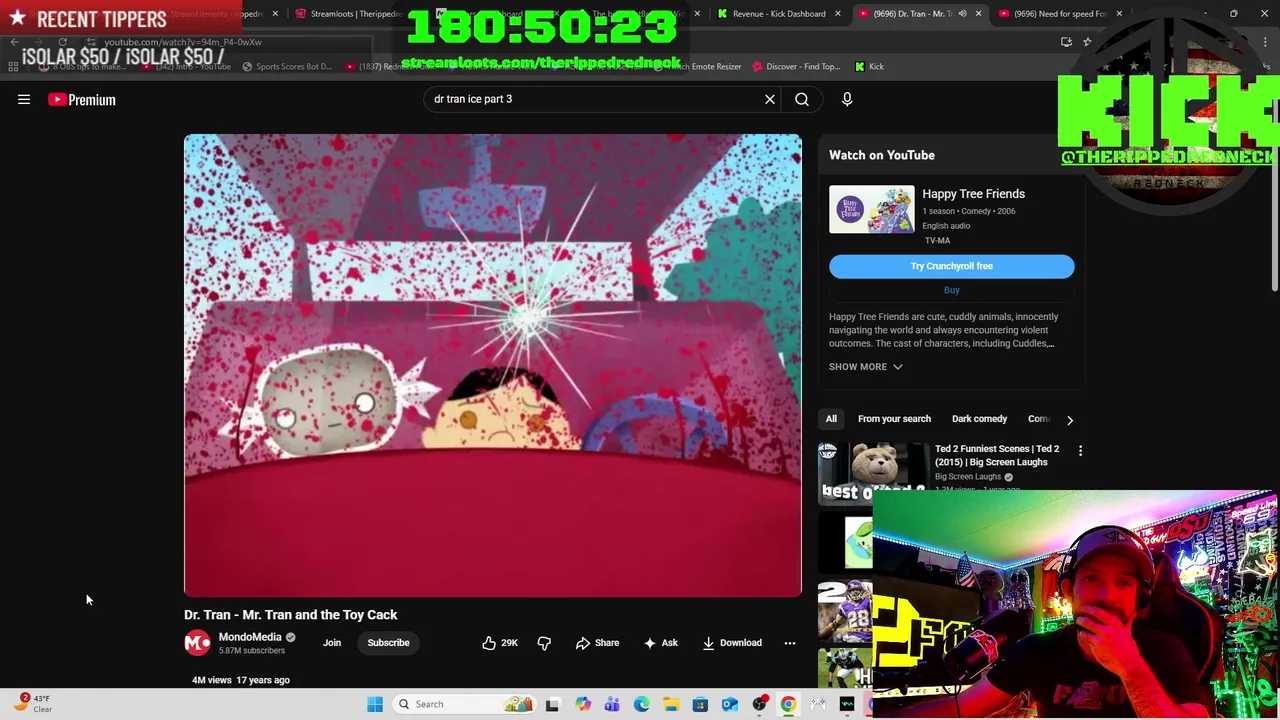Screen dimensions: 1280x720
Task: Open Sports Scores Bot bookmark
Action: click(287, 66)
